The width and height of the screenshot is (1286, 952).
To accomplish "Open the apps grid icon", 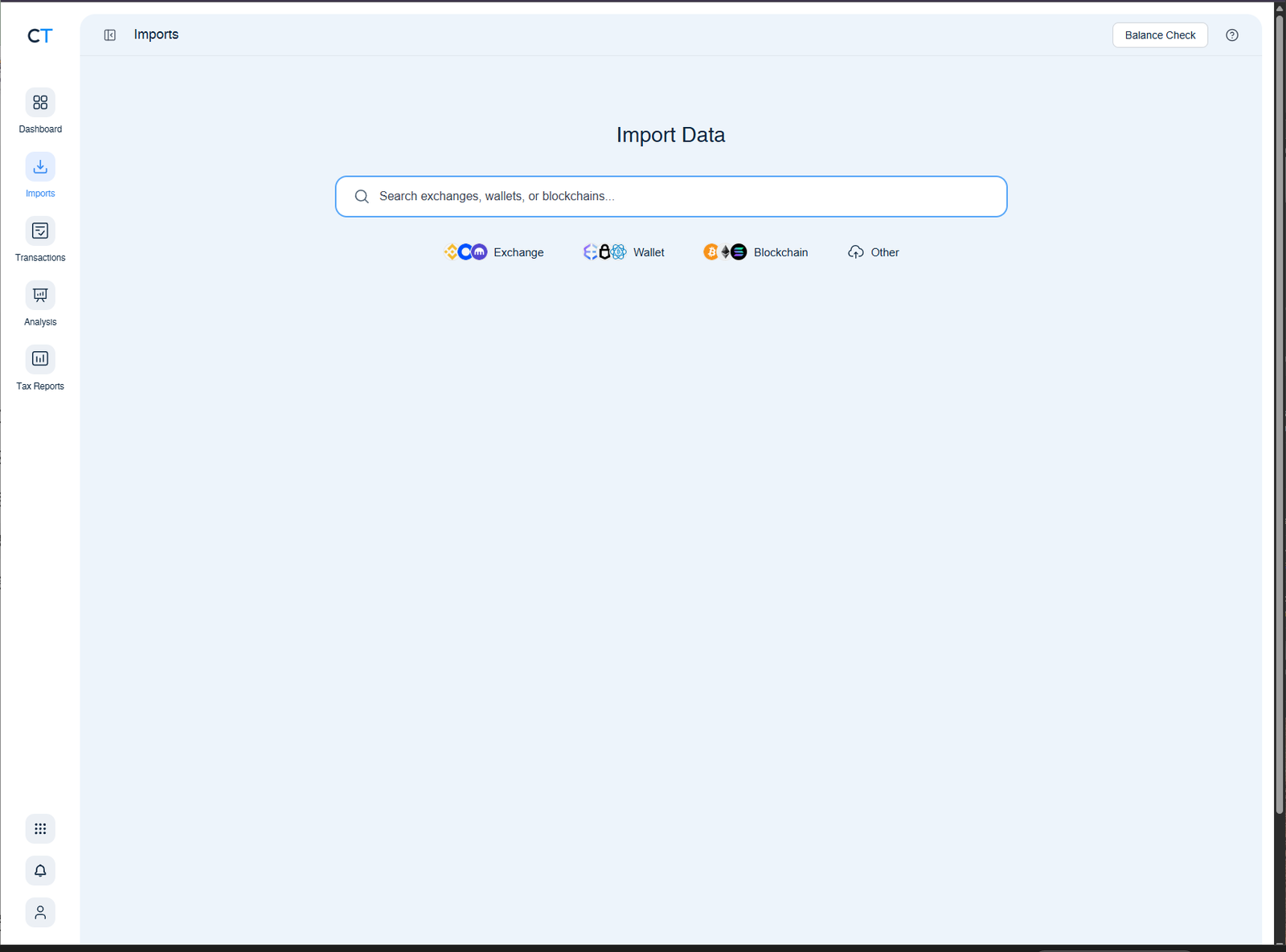I will pos(40,828).
